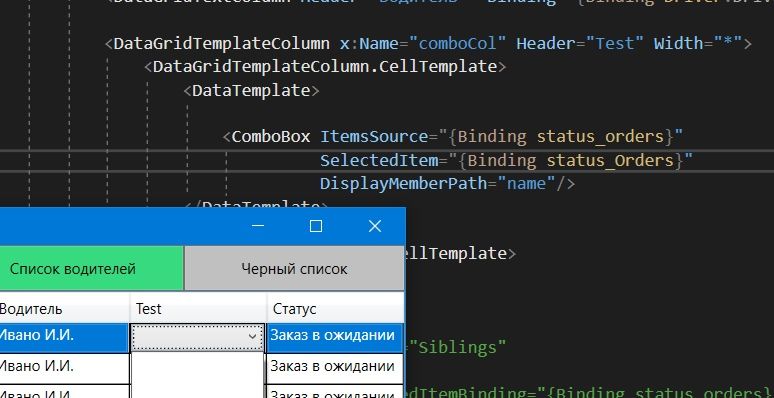
Task: Sort by the Водитель column header
Action: coord(64,309)
